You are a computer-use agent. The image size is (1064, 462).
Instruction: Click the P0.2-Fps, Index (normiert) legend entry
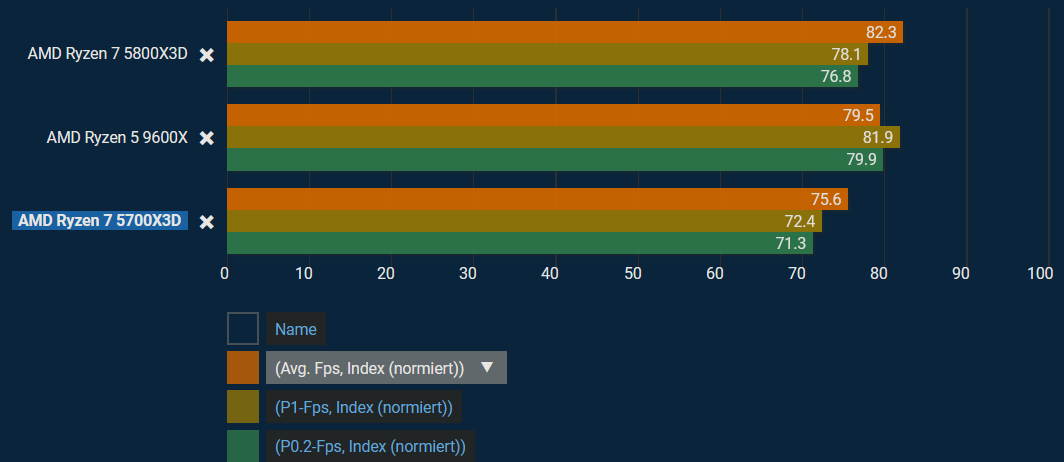pos(370,446)
